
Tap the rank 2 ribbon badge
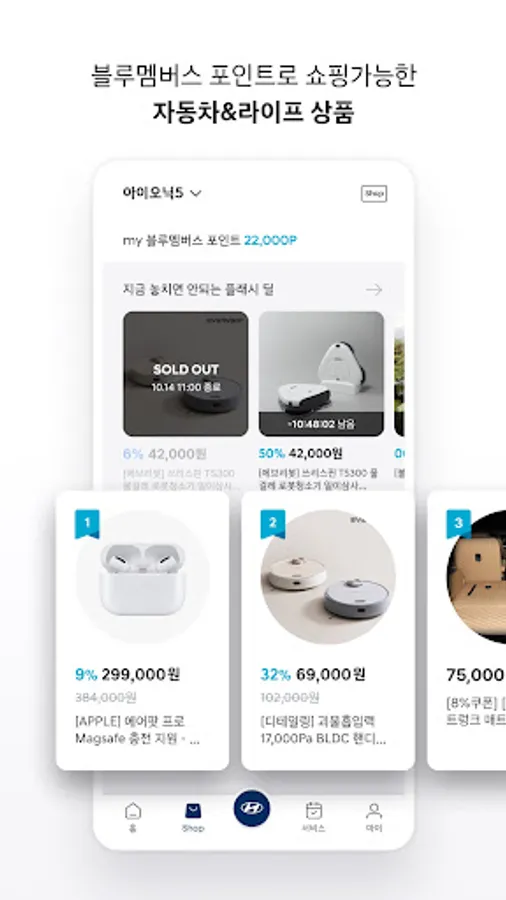tap(273, 524)
